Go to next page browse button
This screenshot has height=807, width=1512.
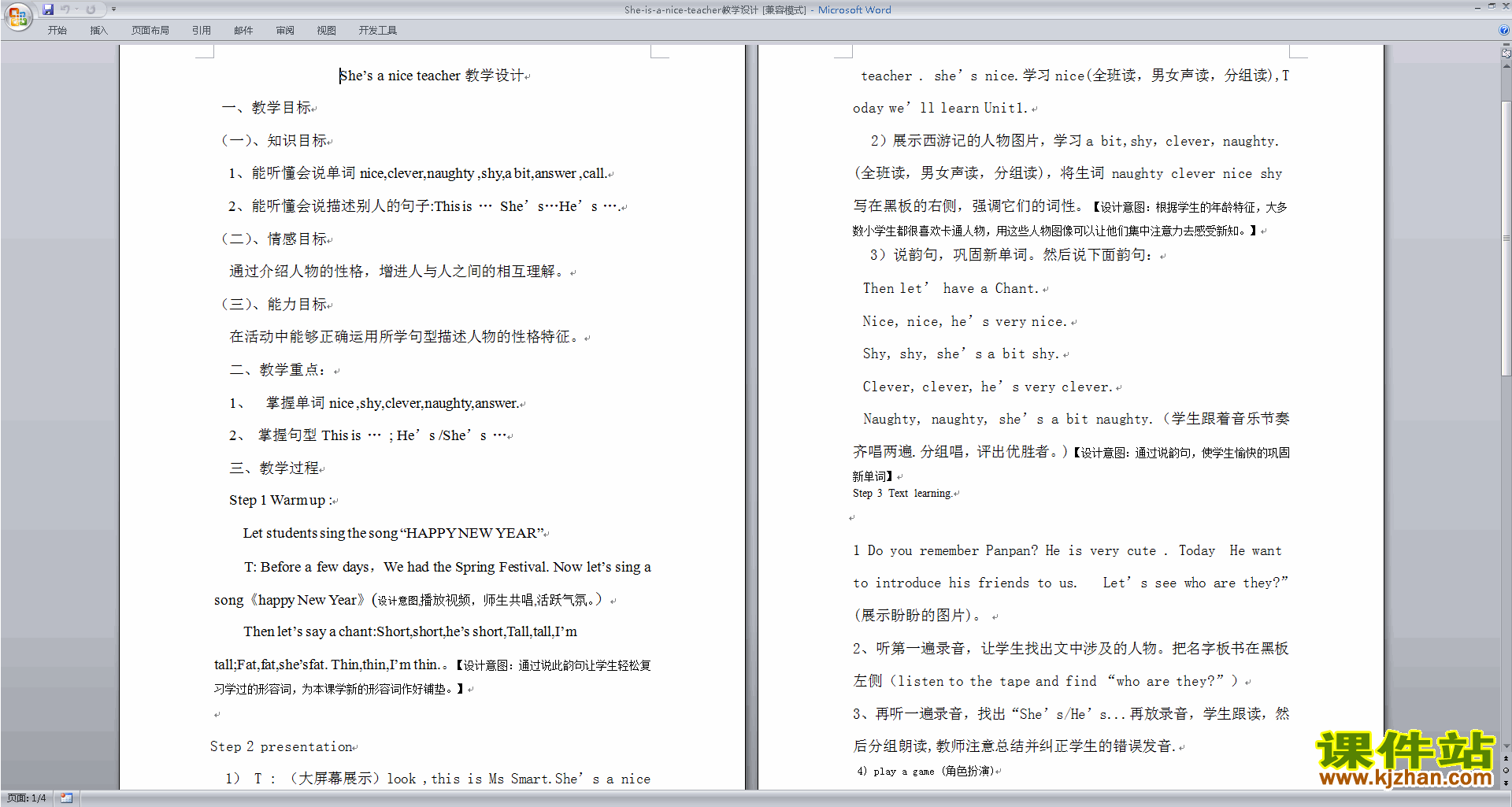[x=1506, y=783]
